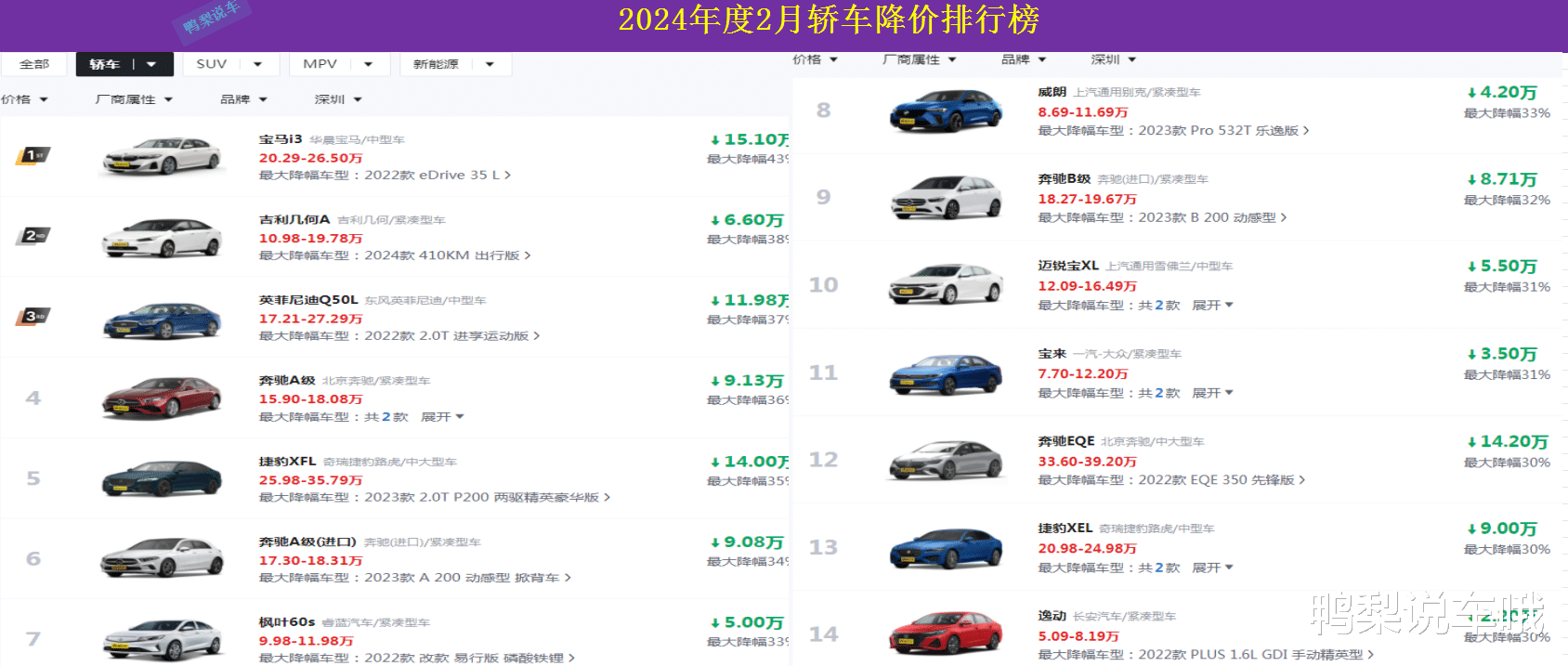Click the 33.60-39.20万 price of 奔驰EQE
The height and width of the screenshot is (666, 1568).
coord(1087,462)
